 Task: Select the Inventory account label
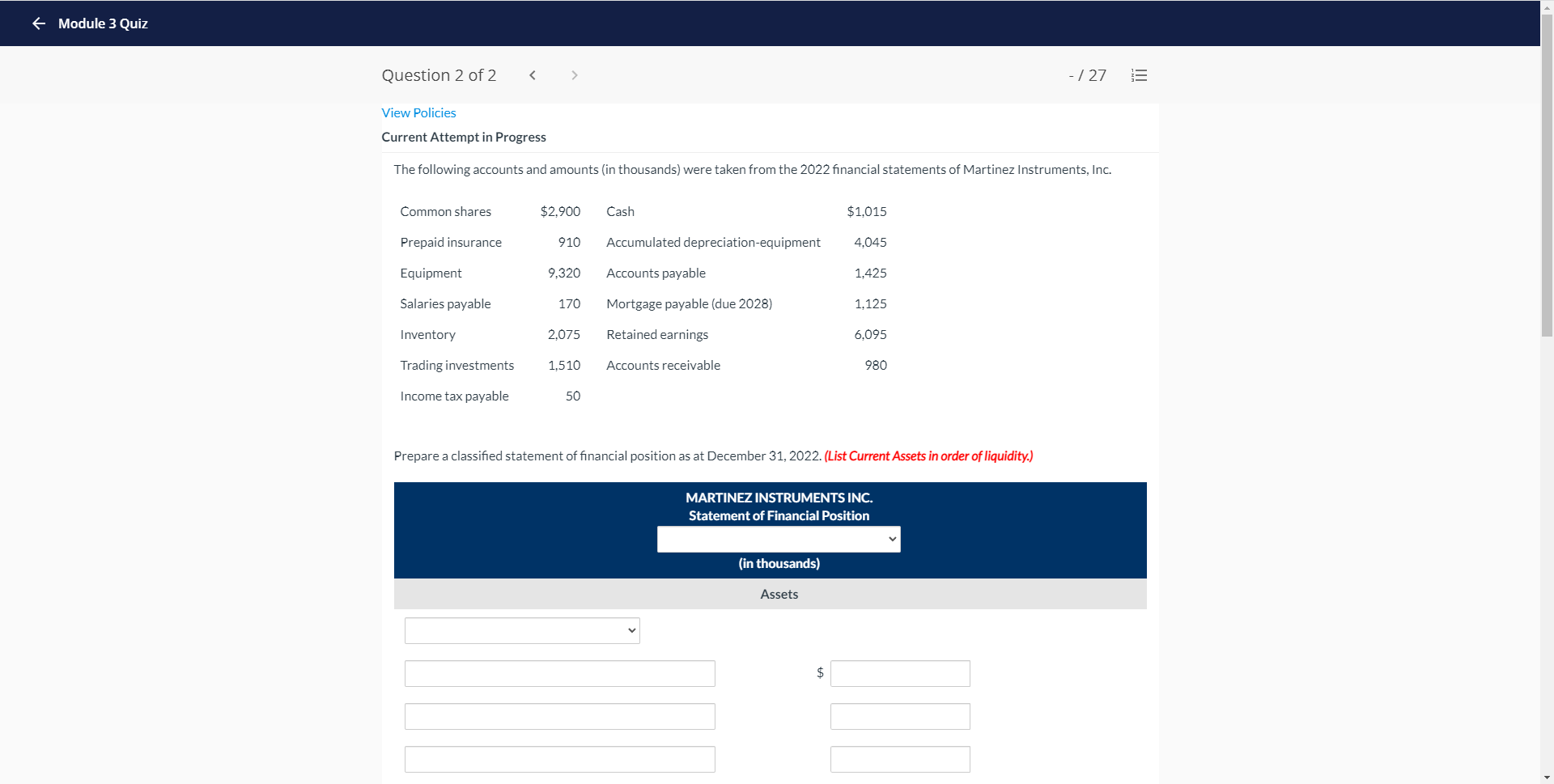click(427, 334)
